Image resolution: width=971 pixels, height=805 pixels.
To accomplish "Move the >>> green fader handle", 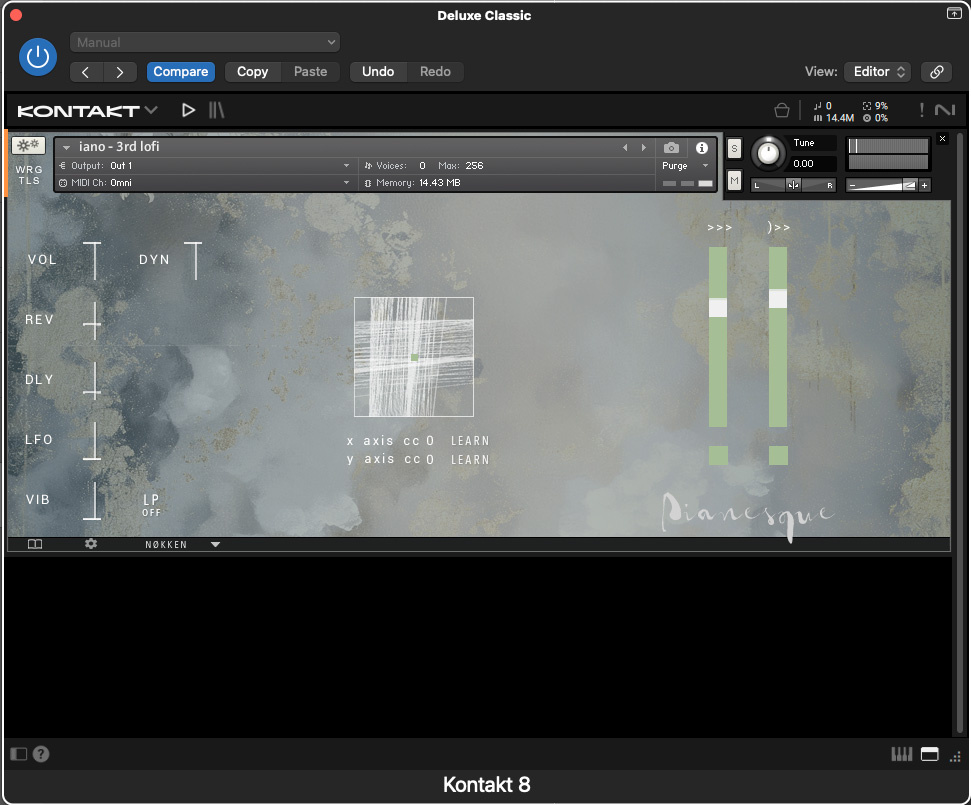I will pyautogui.click(x=718, y=308).
